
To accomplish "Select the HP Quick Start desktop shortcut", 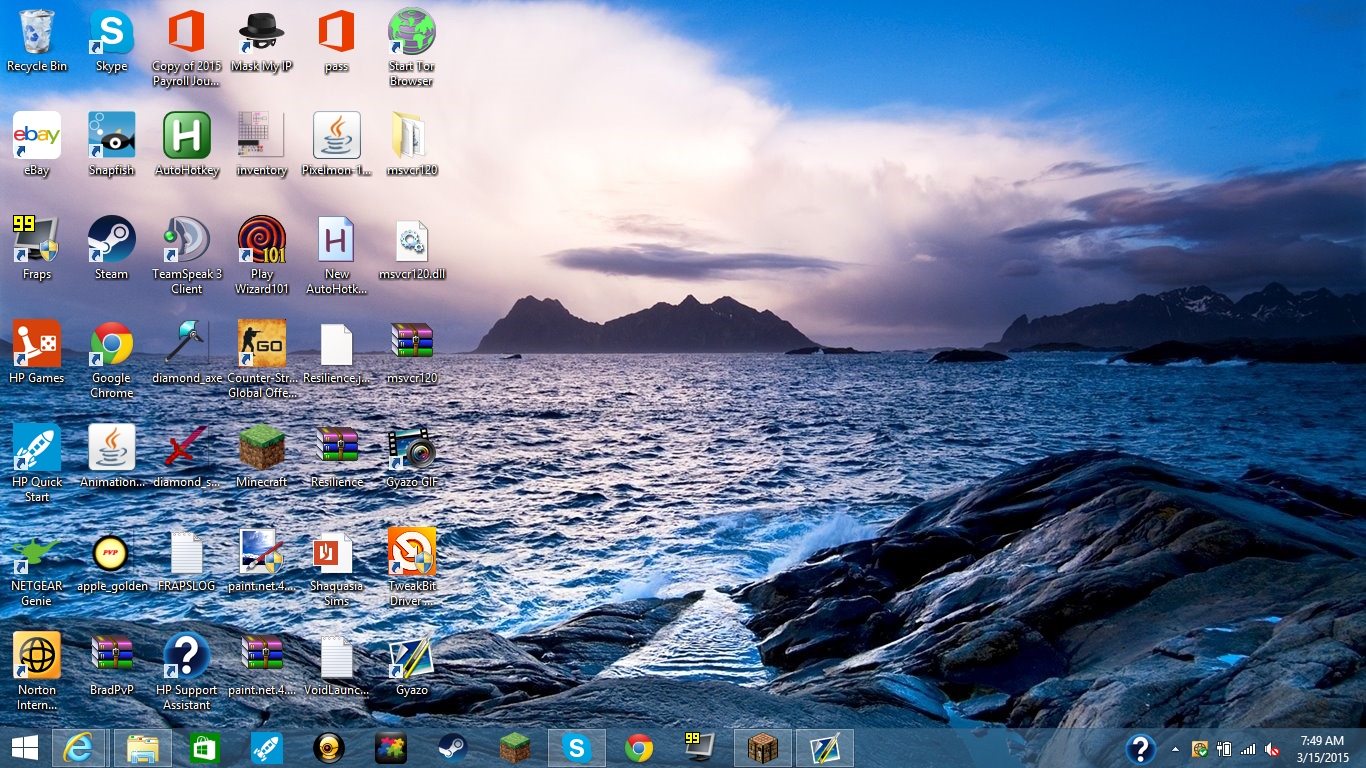I will [37, 463].
